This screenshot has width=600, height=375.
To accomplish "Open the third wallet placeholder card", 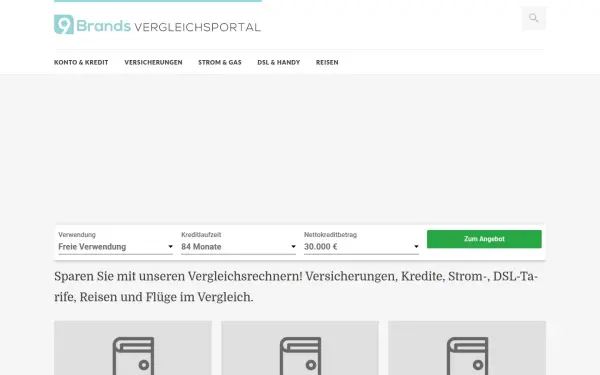I will click(467, 348).
